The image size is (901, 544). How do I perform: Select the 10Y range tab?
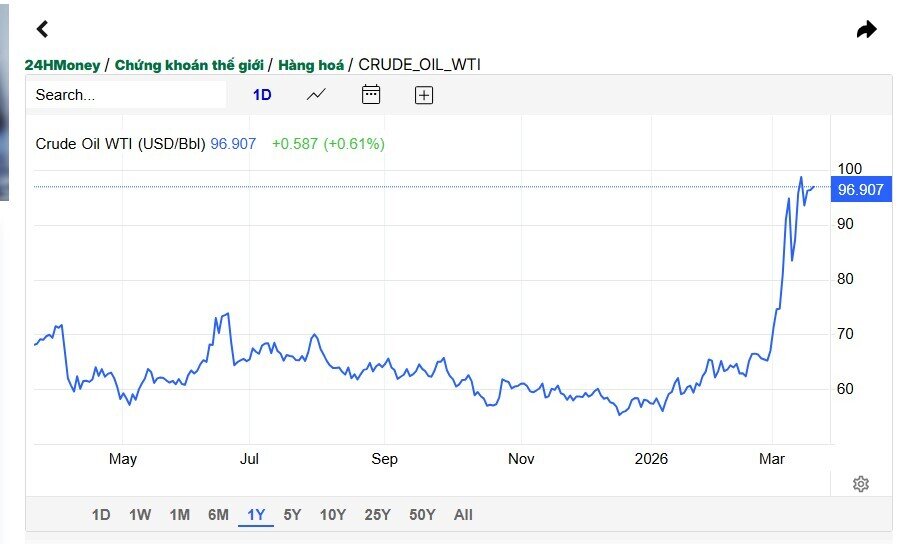333,515
